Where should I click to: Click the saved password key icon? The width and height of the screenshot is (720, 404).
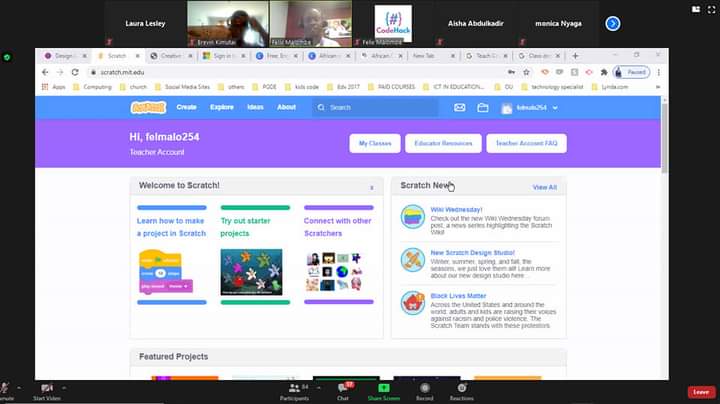point(511,72)
